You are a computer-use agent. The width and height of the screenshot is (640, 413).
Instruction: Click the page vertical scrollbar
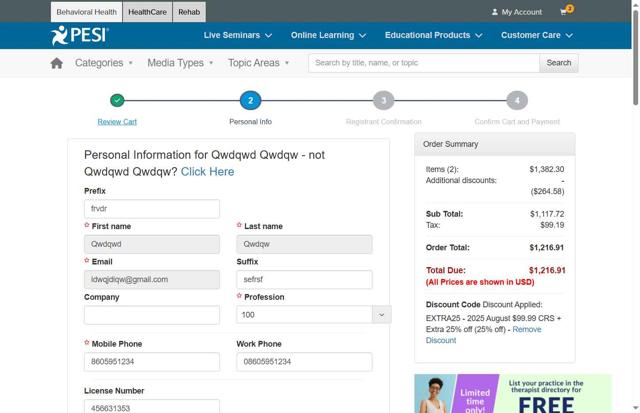(636, 206)
